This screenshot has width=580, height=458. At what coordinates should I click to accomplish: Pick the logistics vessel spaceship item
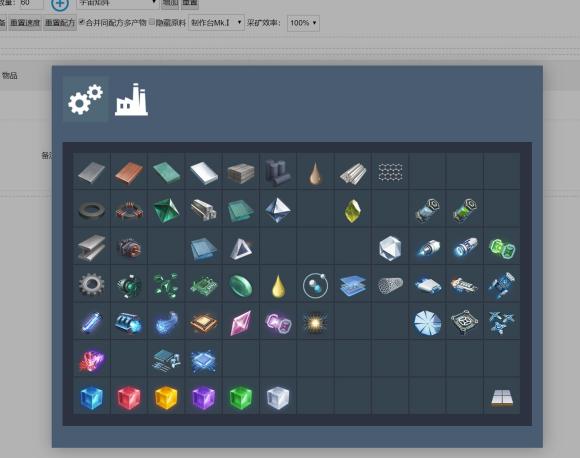465,286
